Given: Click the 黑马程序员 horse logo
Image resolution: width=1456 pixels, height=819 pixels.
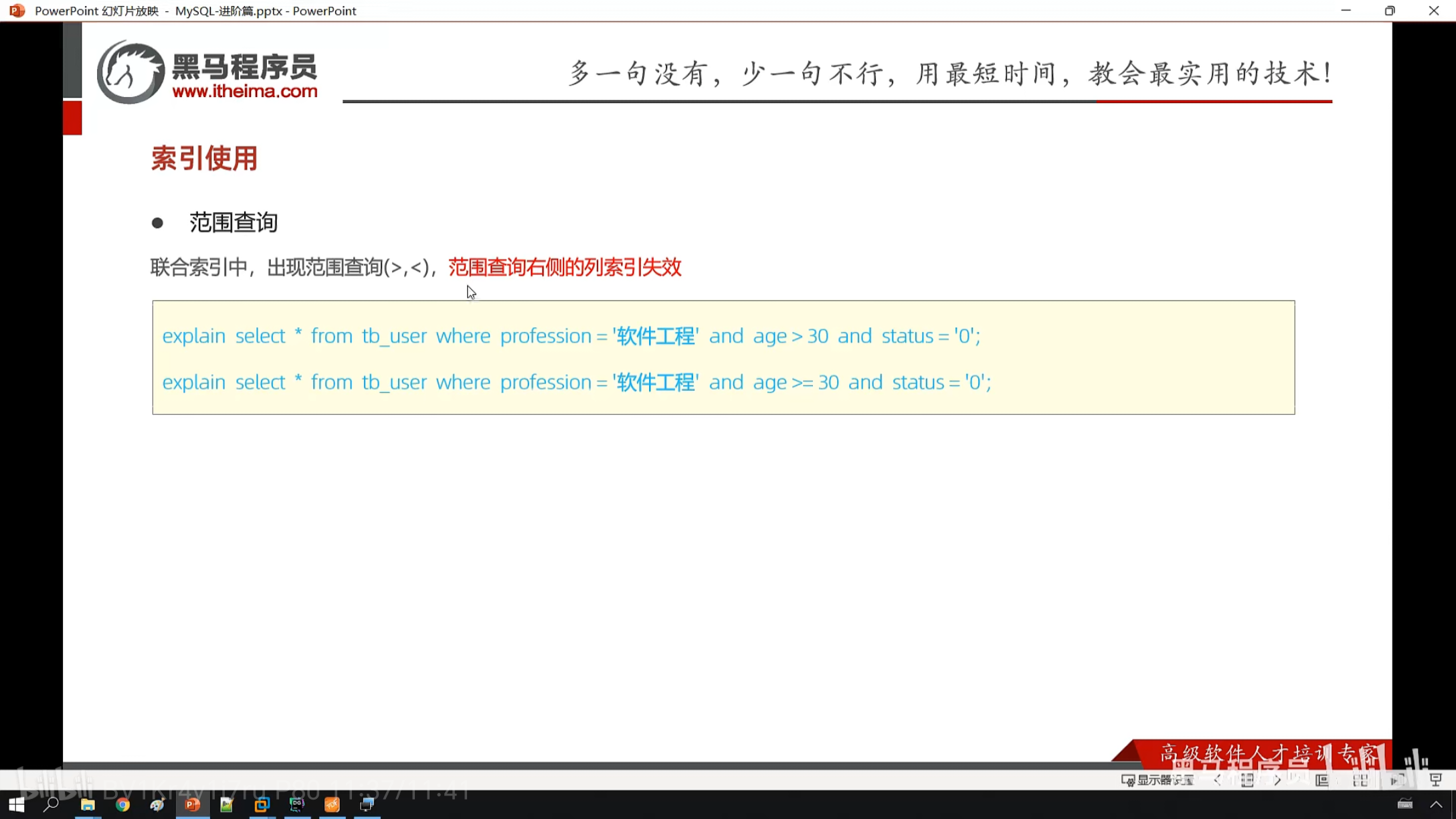Looking at the screenshot, I should (130, 72).
